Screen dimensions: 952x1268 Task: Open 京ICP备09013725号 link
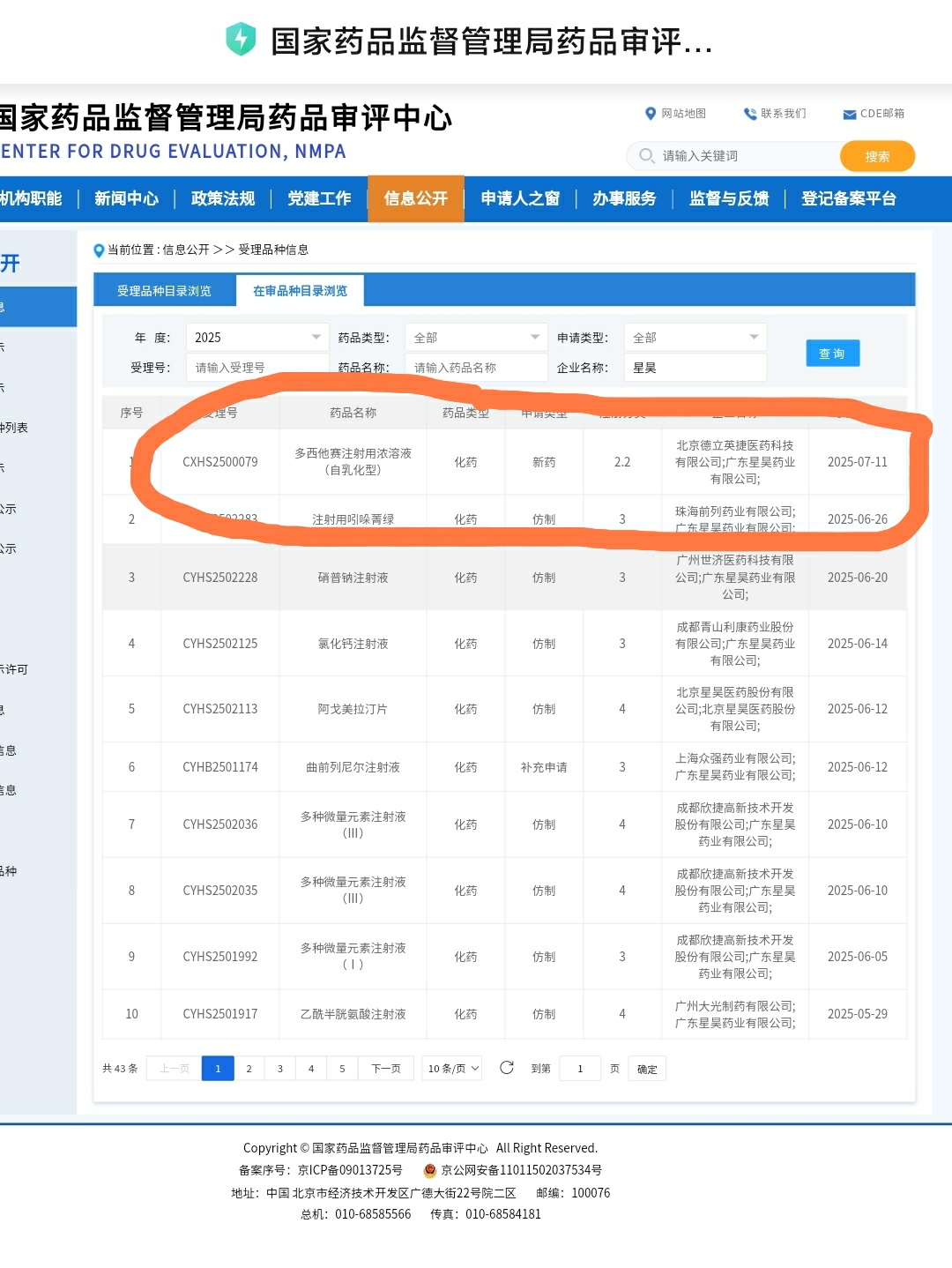[x=350, y=1170]
